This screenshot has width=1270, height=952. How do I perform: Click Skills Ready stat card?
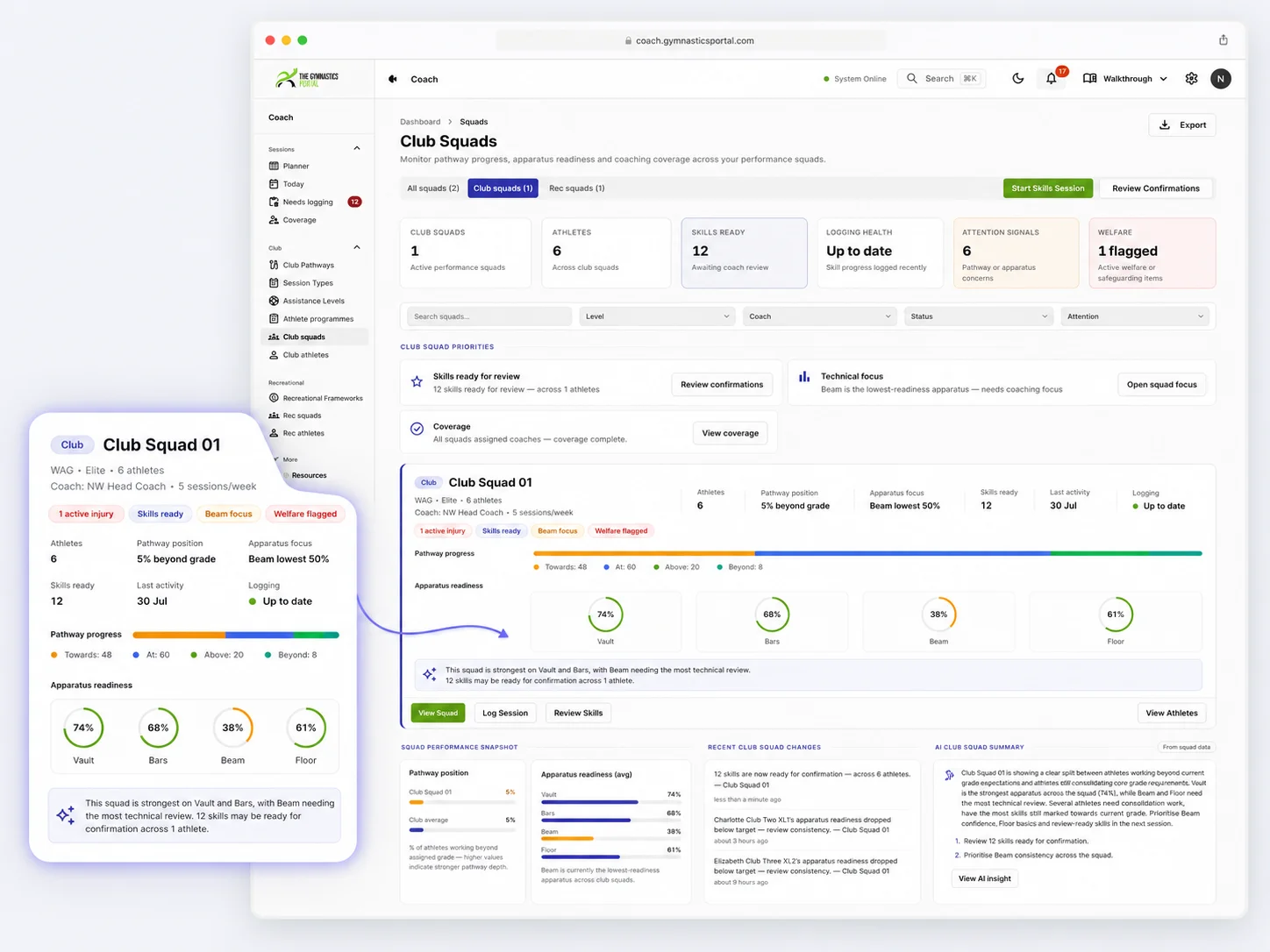click(x=745, y=252)
